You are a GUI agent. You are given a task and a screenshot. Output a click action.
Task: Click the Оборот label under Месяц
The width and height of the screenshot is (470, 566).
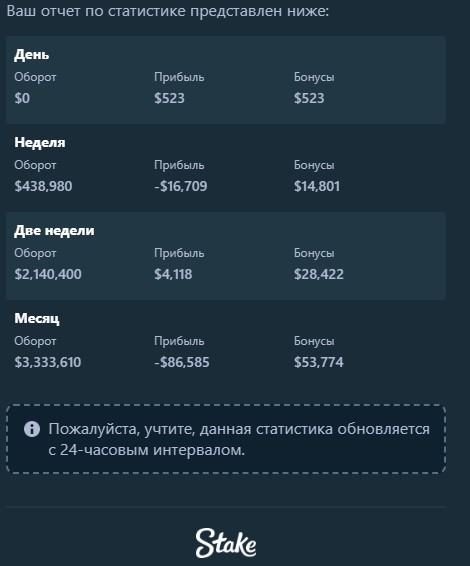[35, 341]
